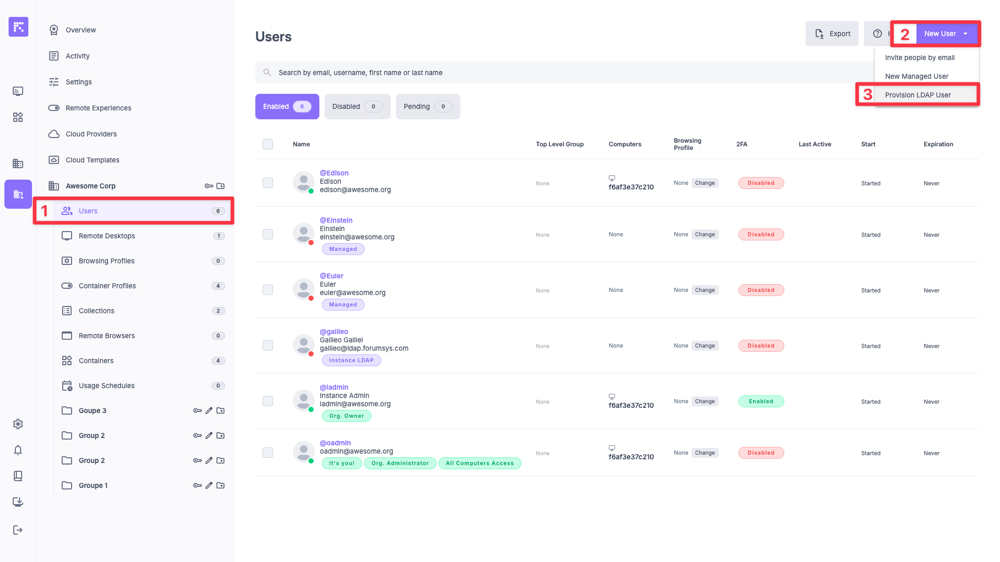Click the edit pencil for Goupe 3

209,411
